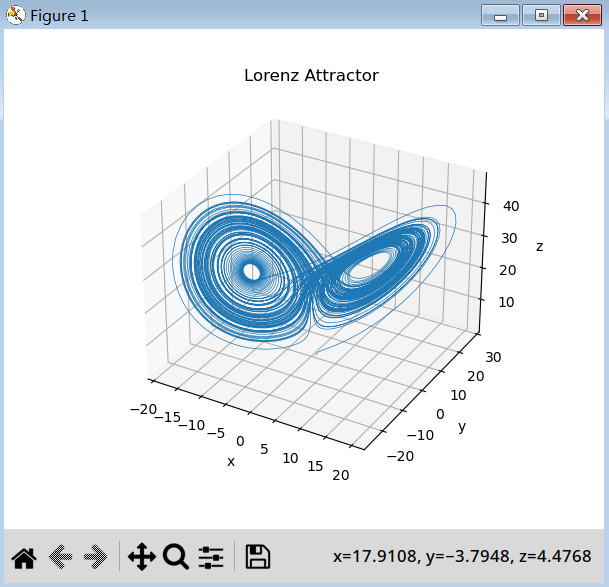This screenshot has width=609, height=587.
Task: Maximize the Figure 1 window
Action: point(541,15)
